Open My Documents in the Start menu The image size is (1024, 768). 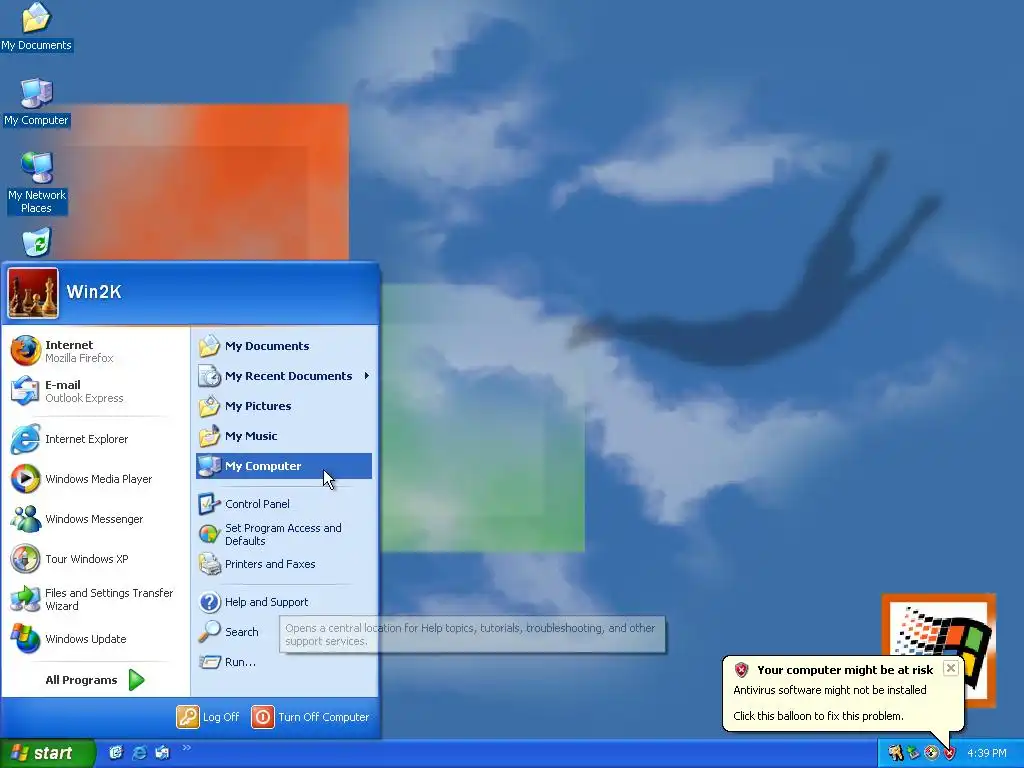[x=284, y=346]
